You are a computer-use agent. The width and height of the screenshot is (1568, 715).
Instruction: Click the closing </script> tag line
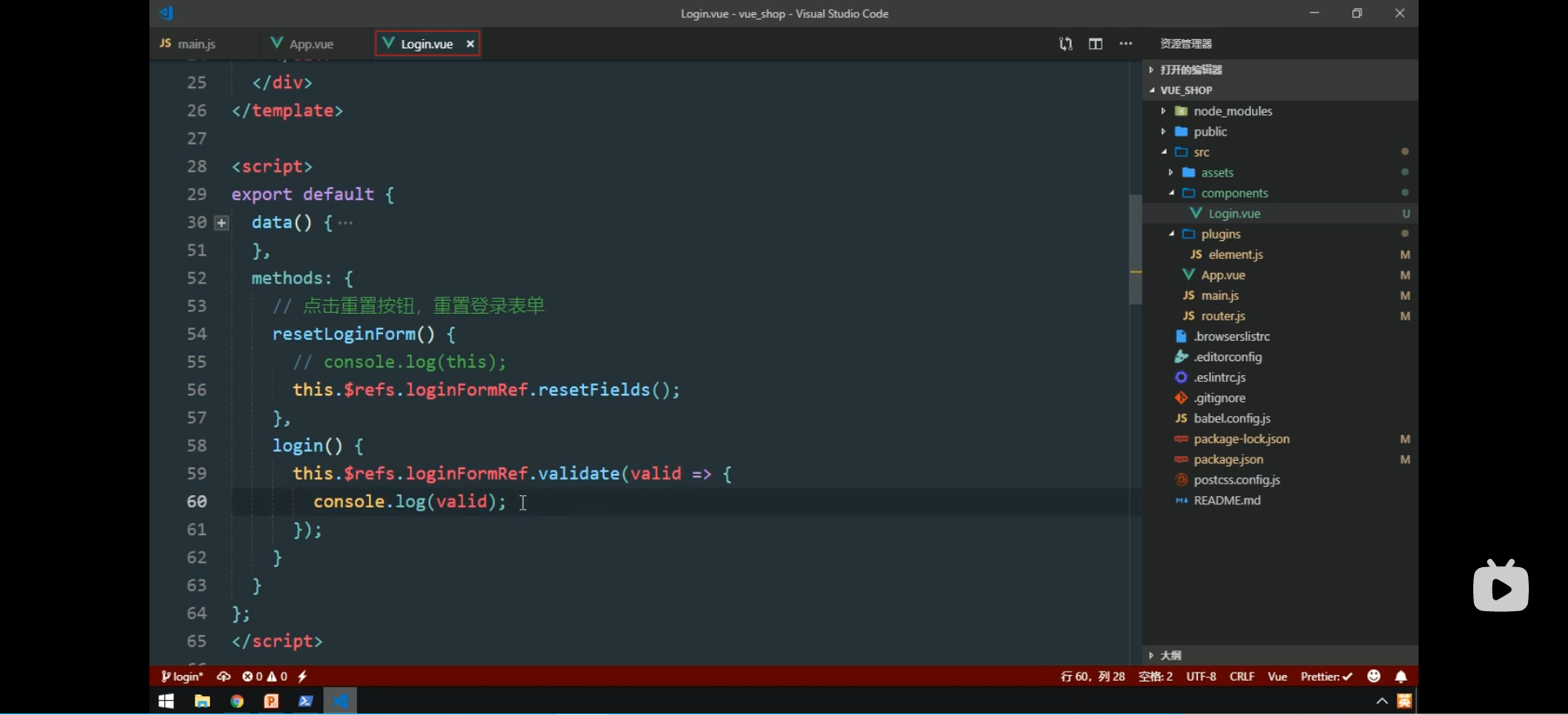click(277, 641)
